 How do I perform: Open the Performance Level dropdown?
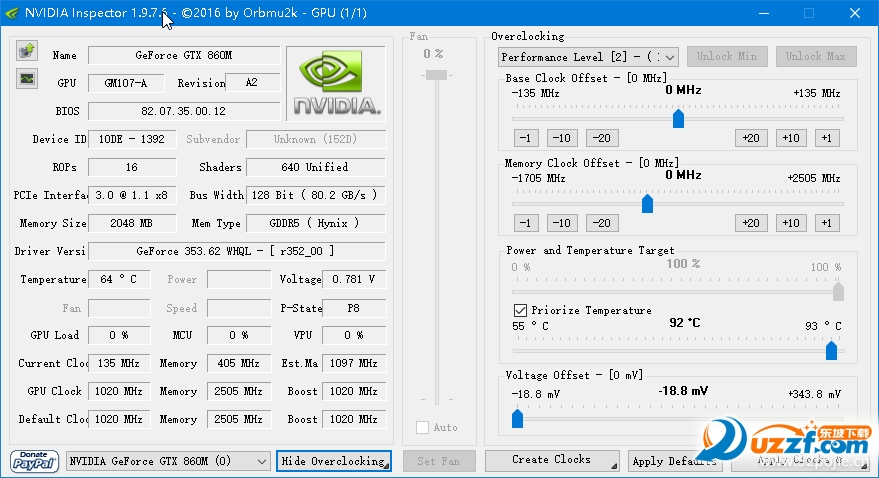click(588, 57)
